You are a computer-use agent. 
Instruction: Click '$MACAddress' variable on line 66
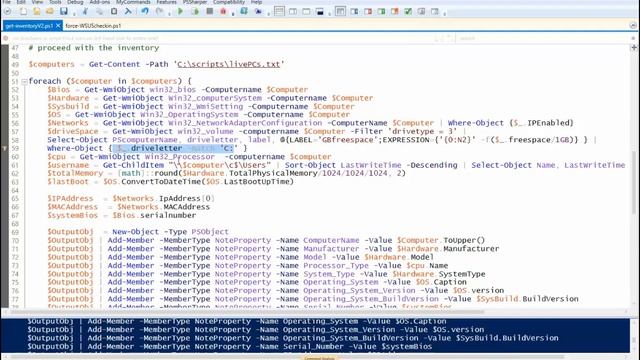73,207
